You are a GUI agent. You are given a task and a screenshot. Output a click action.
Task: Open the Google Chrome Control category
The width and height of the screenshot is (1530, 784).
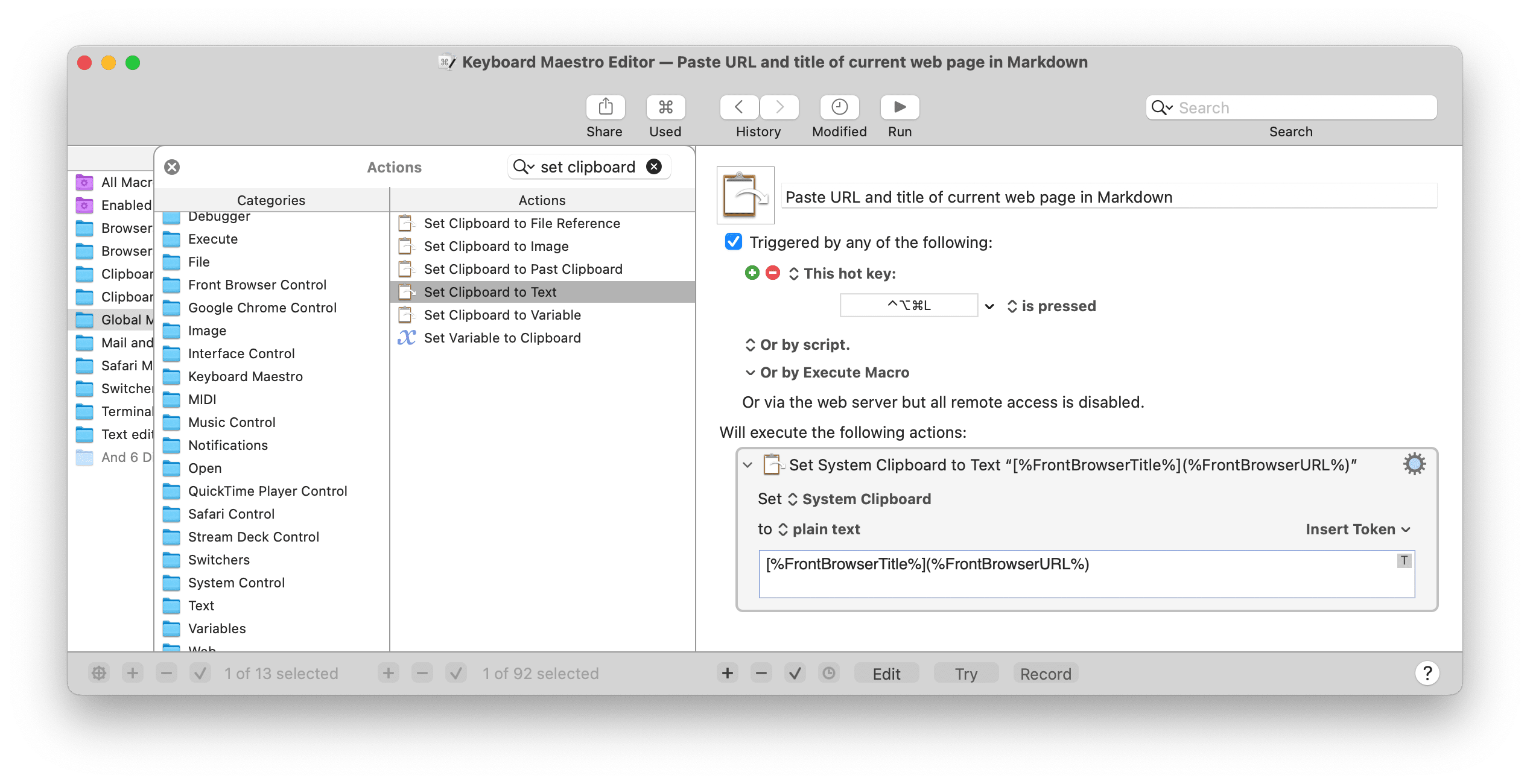point(272,308)
